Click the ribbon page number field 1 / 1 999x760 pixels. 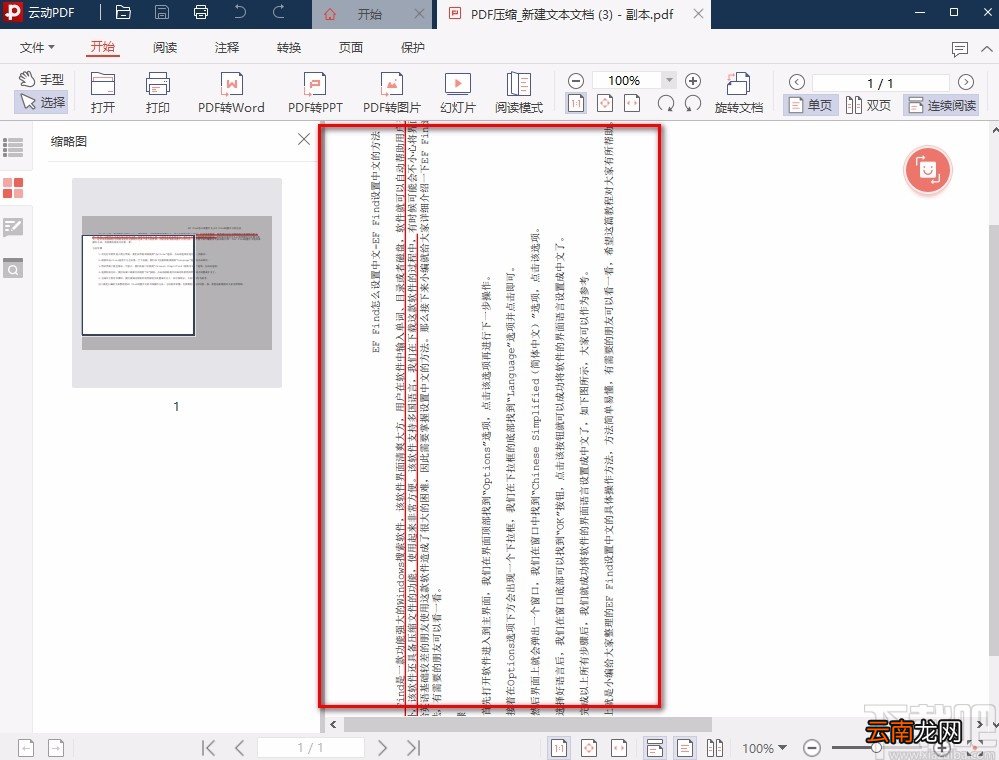pos(880,83)
